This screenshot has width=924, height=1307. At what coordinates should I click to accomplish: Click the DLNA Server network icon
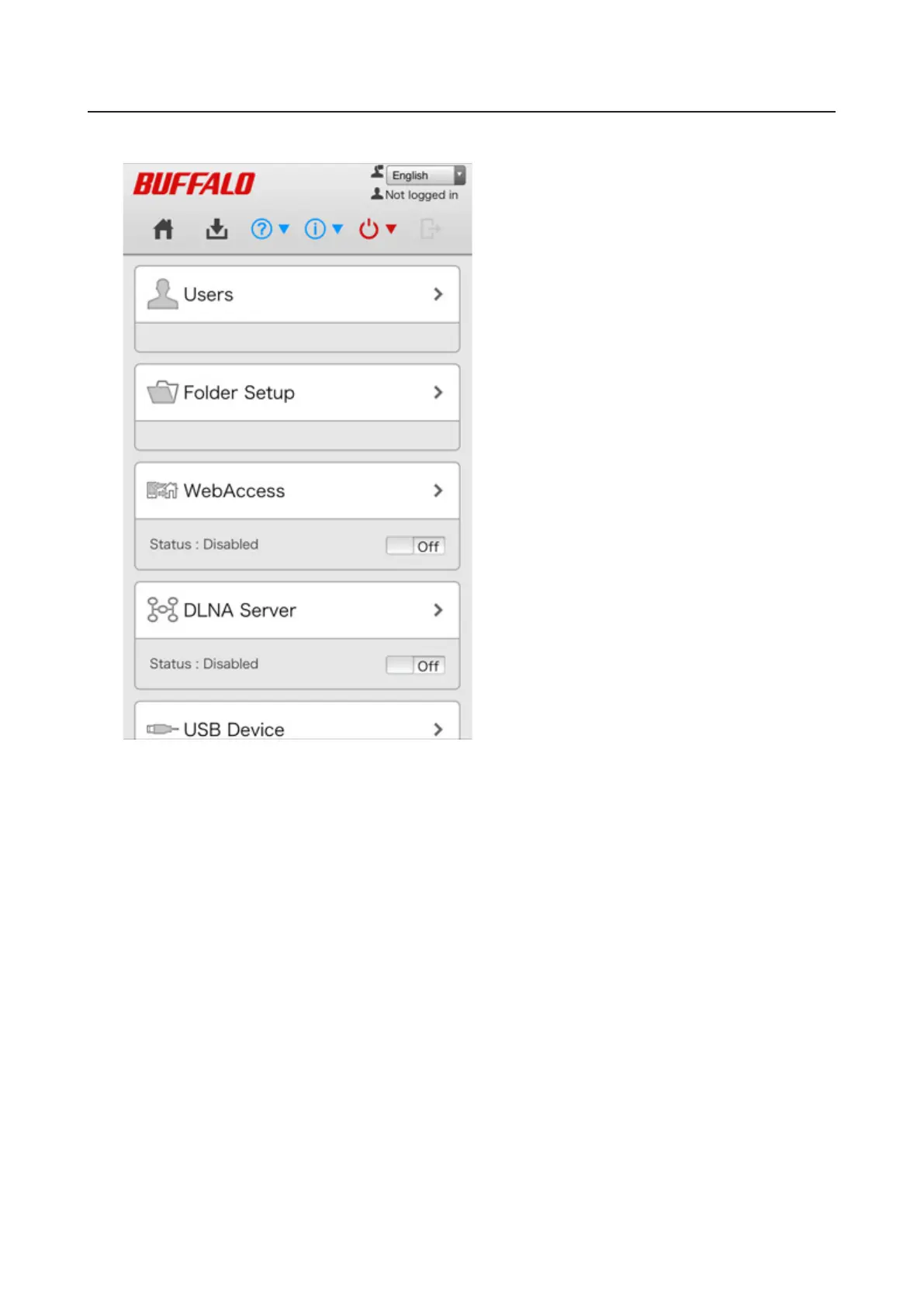[162, 610]
